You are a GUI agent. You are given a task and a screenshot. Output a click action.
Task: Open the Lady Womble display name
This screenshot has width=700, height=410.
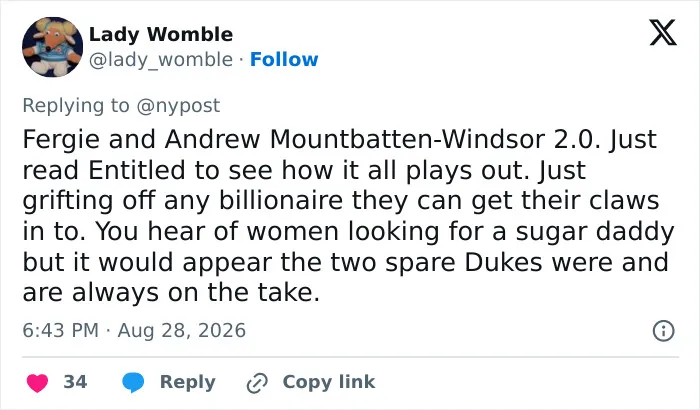(x=161, y=34)
